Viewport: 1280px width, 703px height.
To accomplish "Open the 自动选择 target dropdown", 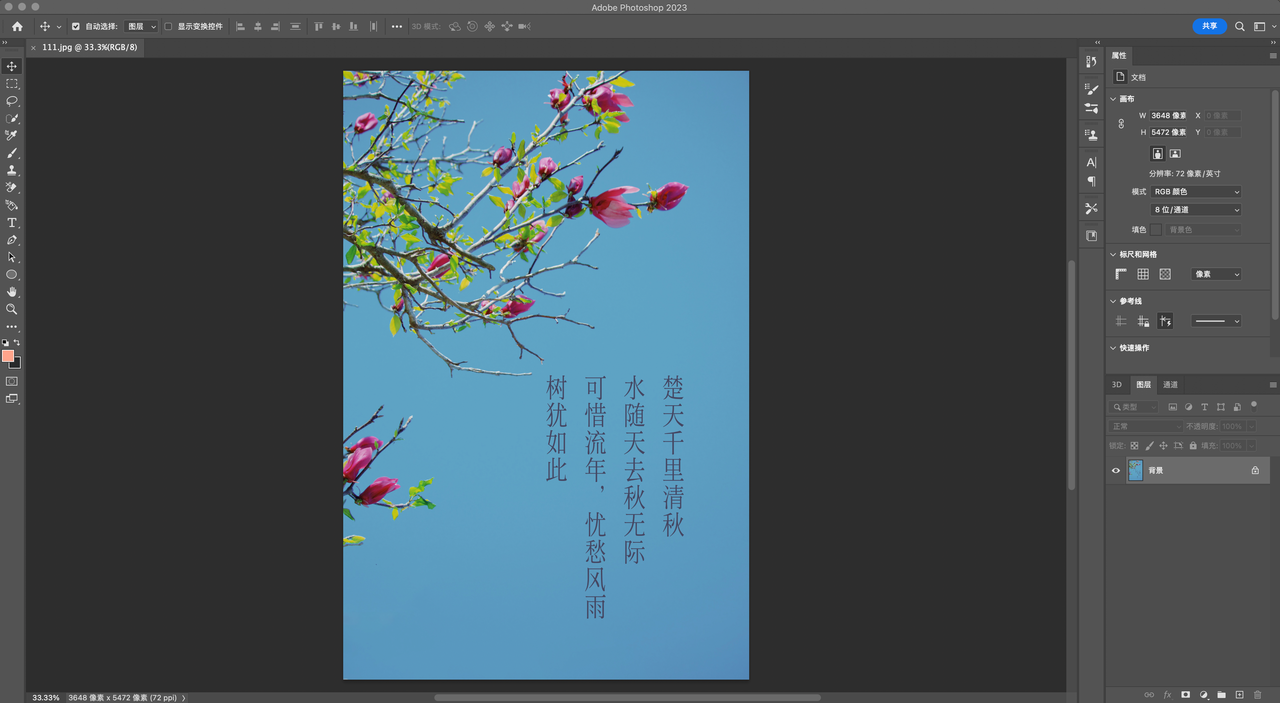I will click(x=140, y=26).
